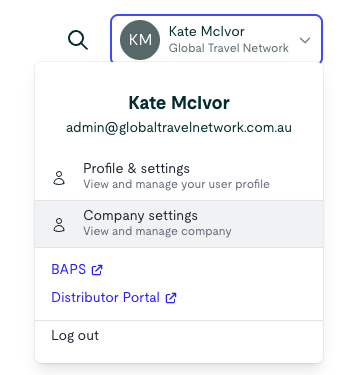The height and width of the screenshot is (375, 363).
Task: Click the external link icon beside Distributor Portal
Action: [x=171, y=298]
